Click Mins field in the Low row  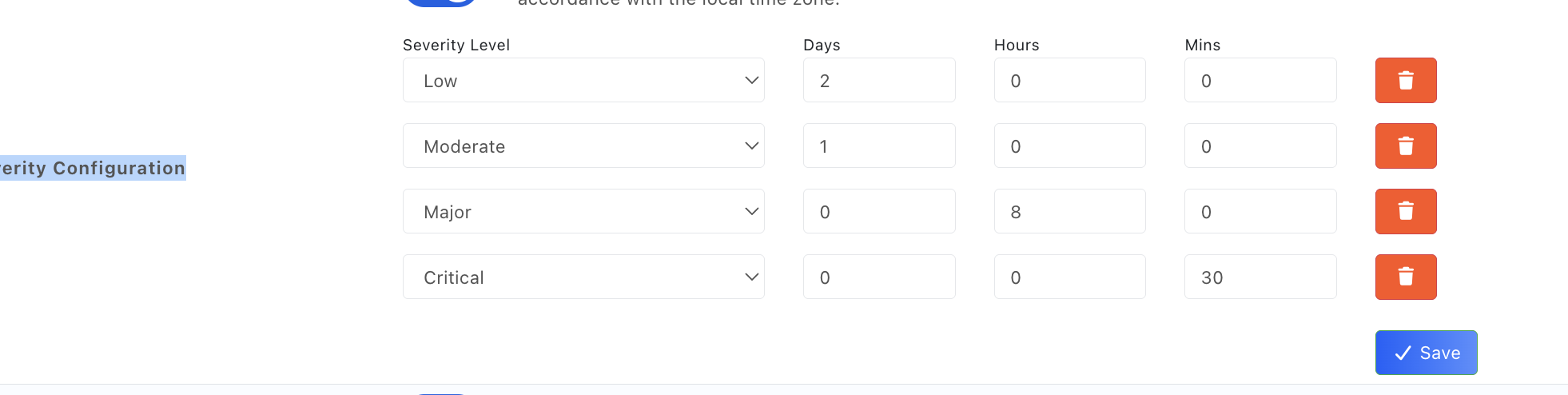click(x=1260, y=80)
